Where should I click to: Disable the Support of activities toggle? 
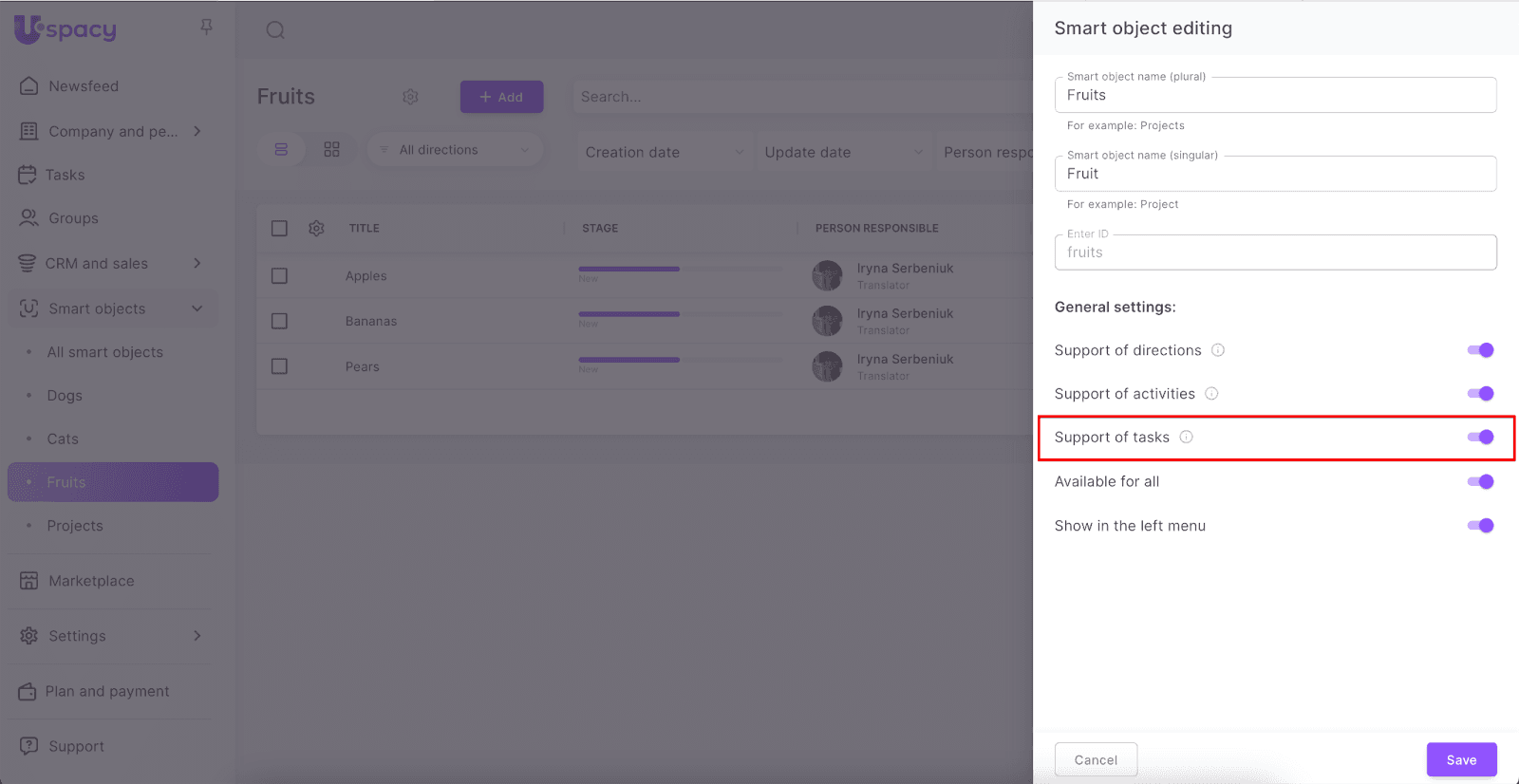(x=1480, y=394)
